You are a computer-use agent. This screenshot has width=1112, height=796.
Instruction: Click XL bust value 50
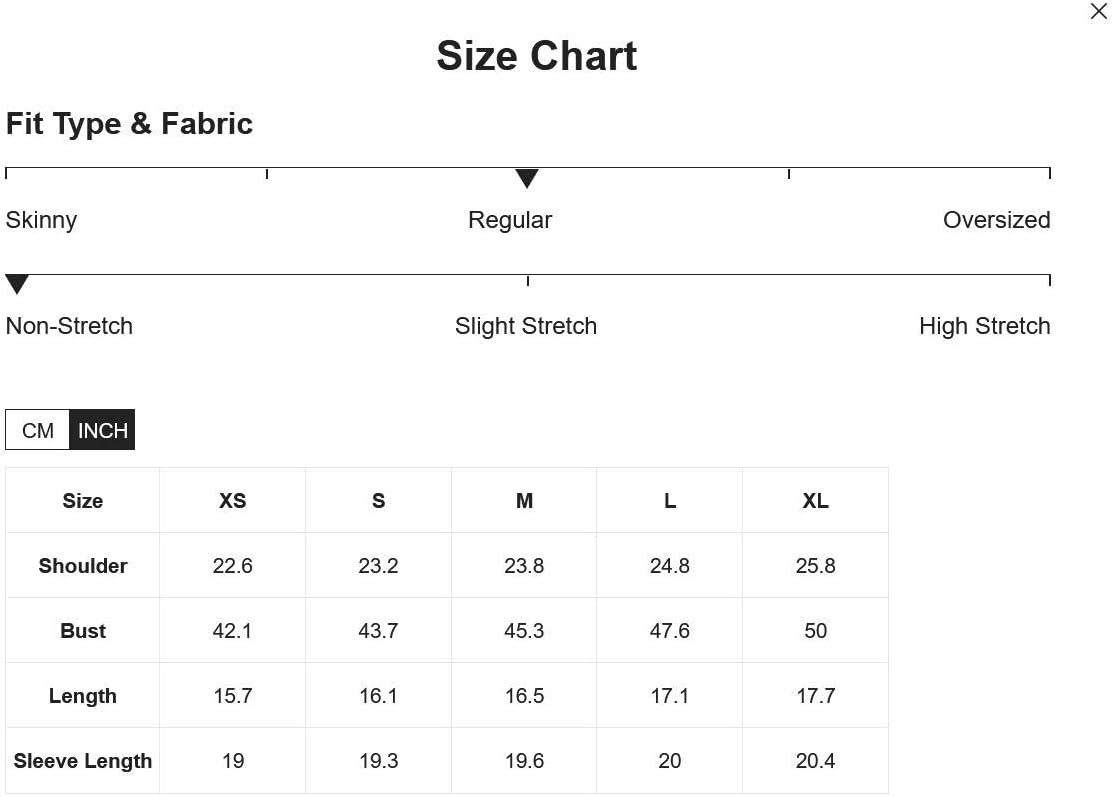click(x=816, y=631)
